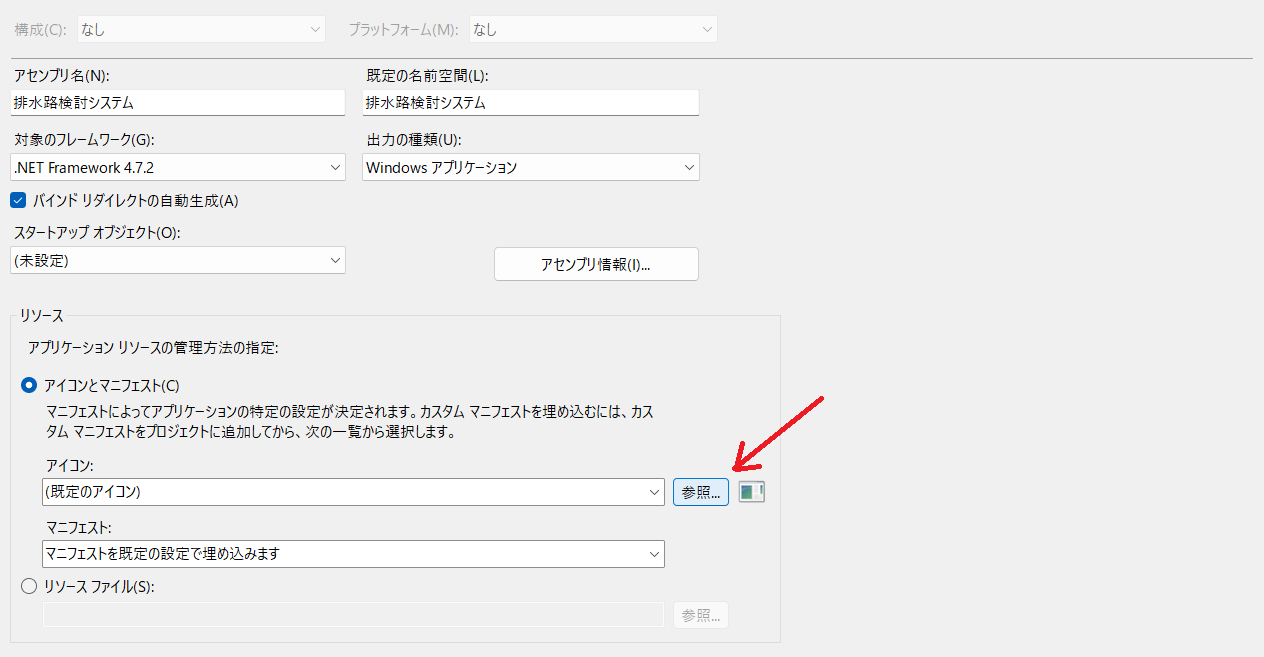Focus the 既定の名前空間 text field
1264x657 pixels.
coord(530,102)
